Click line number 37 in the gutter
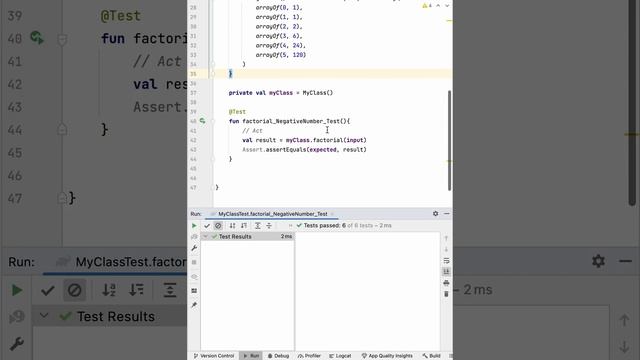The width and height of the screenshot is (640, 360). (193, 93)
